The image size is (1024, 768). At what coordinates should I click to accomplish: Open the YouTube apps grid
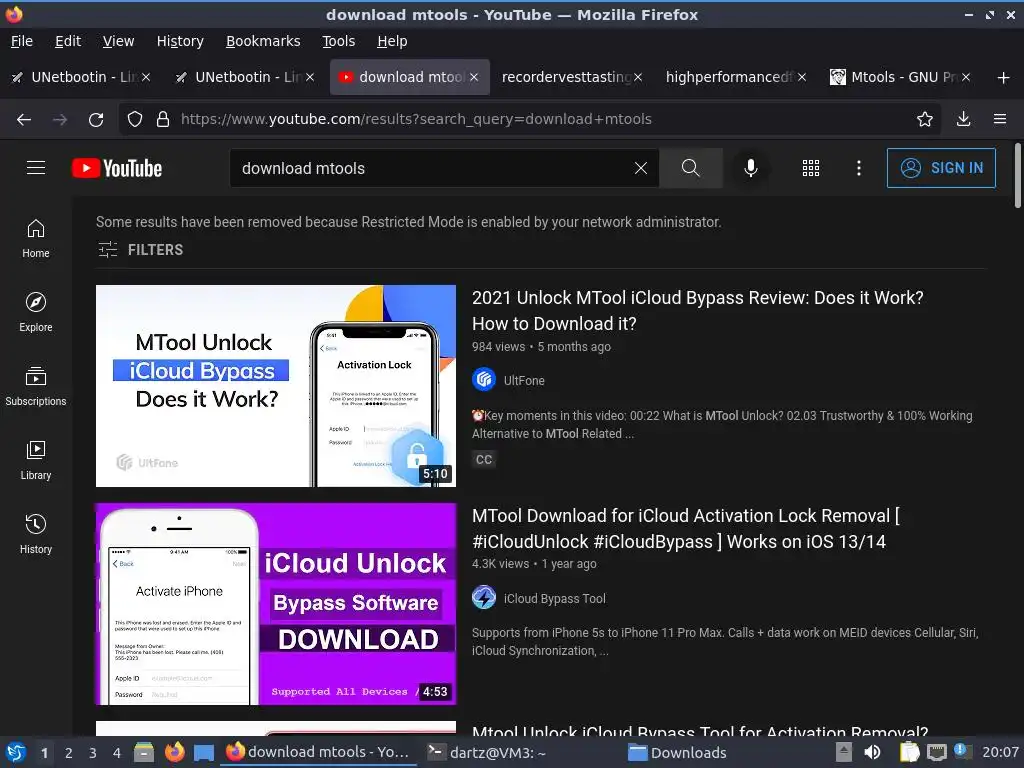pos(810,168)
